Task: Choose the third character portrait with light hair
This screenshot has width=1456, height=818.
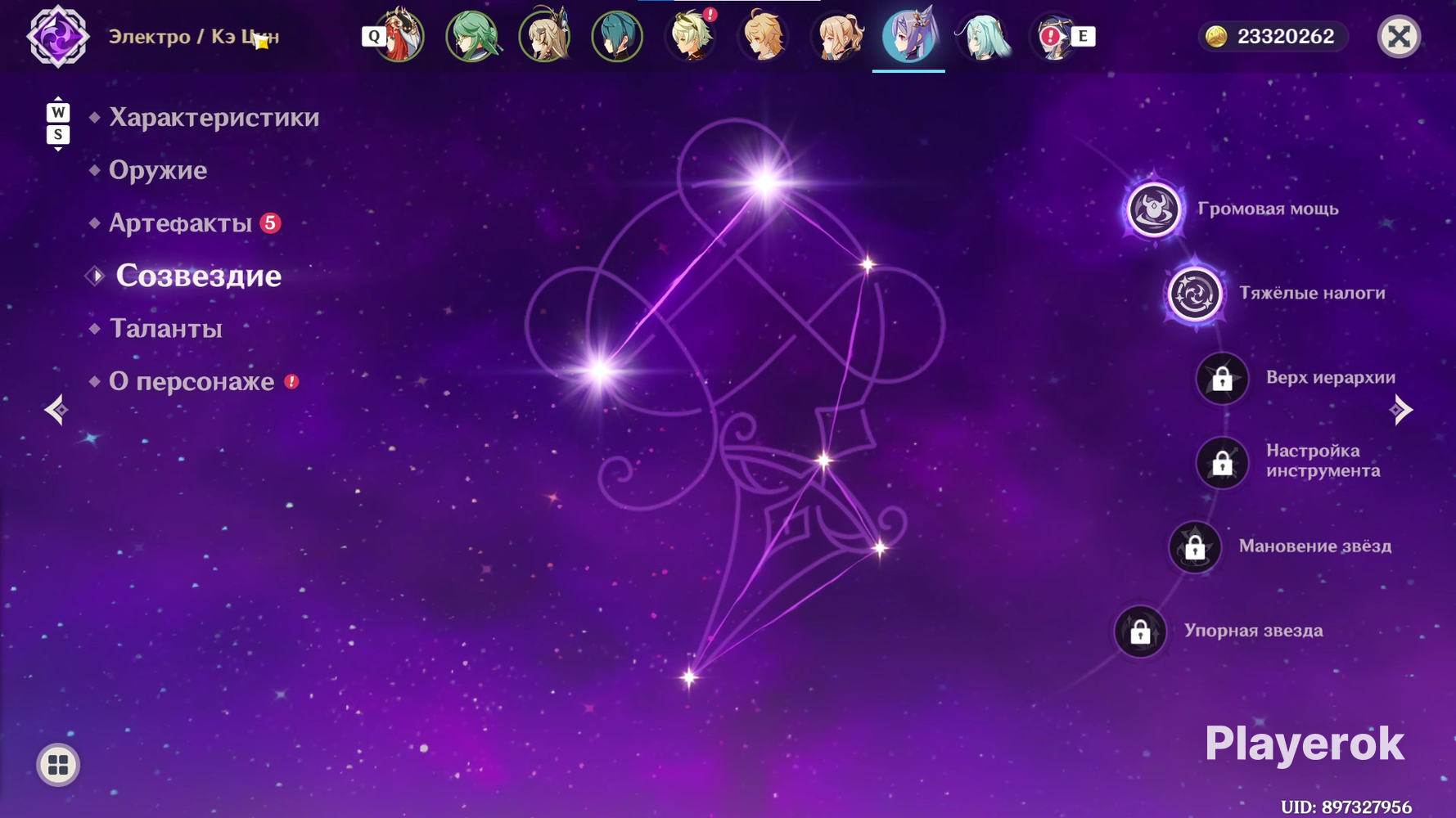Action: [545, 36]
